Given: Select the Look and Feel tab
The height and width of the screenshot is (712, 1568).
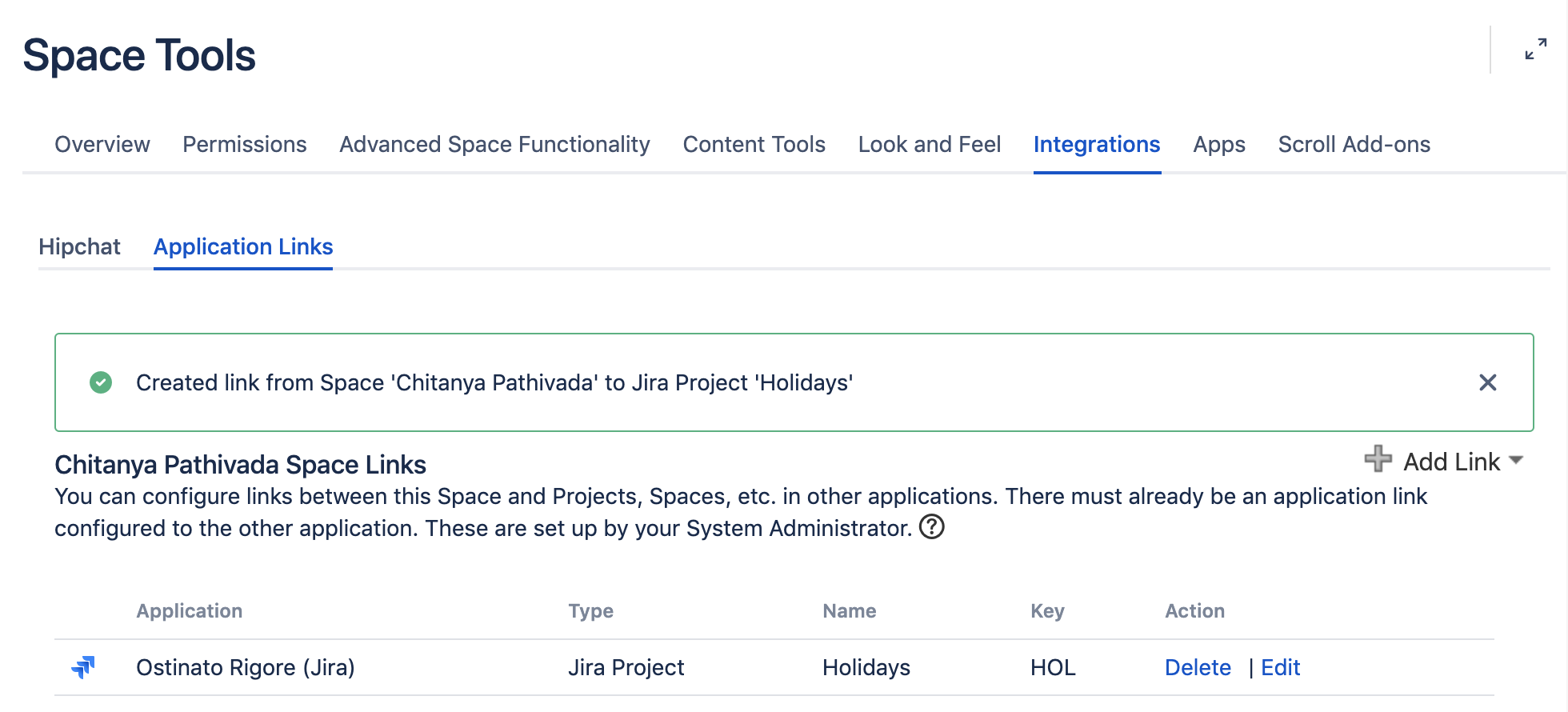Looking at the screenshot, I should coord(930,144).
